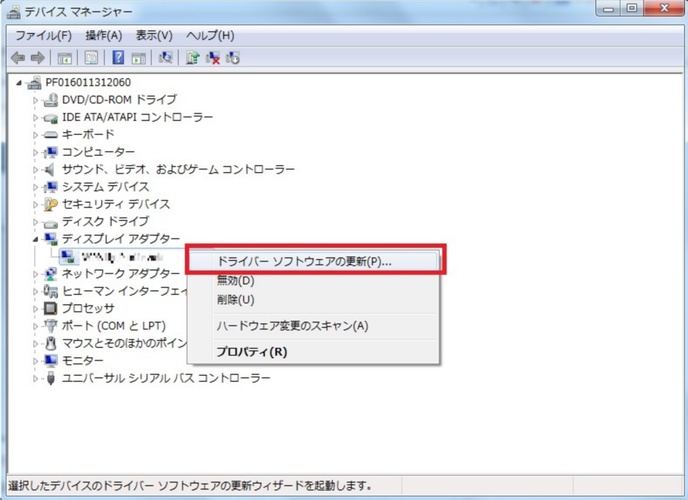Expand the DVD/CD-ROM ドライブ node
Screen dimensions: 688x500
(36, 100)
